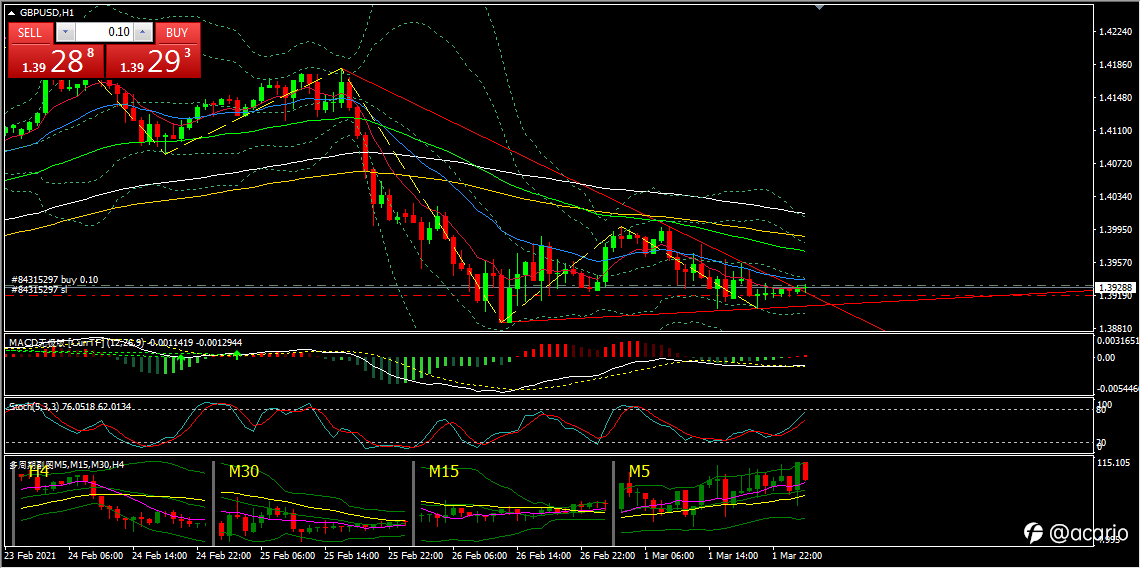This screenshot has width=1141, height=569.
Task: Click price axis value 1.41100
Action: [x=1116, y=131]
